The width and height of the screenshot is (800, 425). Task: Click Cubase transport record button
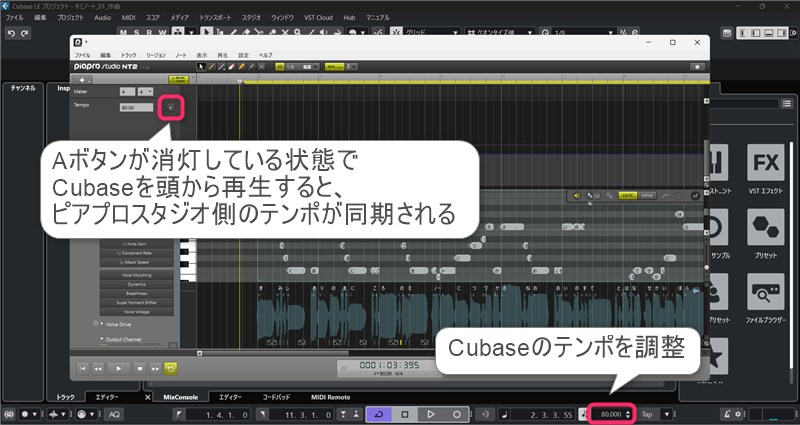[x=457, y=414]
